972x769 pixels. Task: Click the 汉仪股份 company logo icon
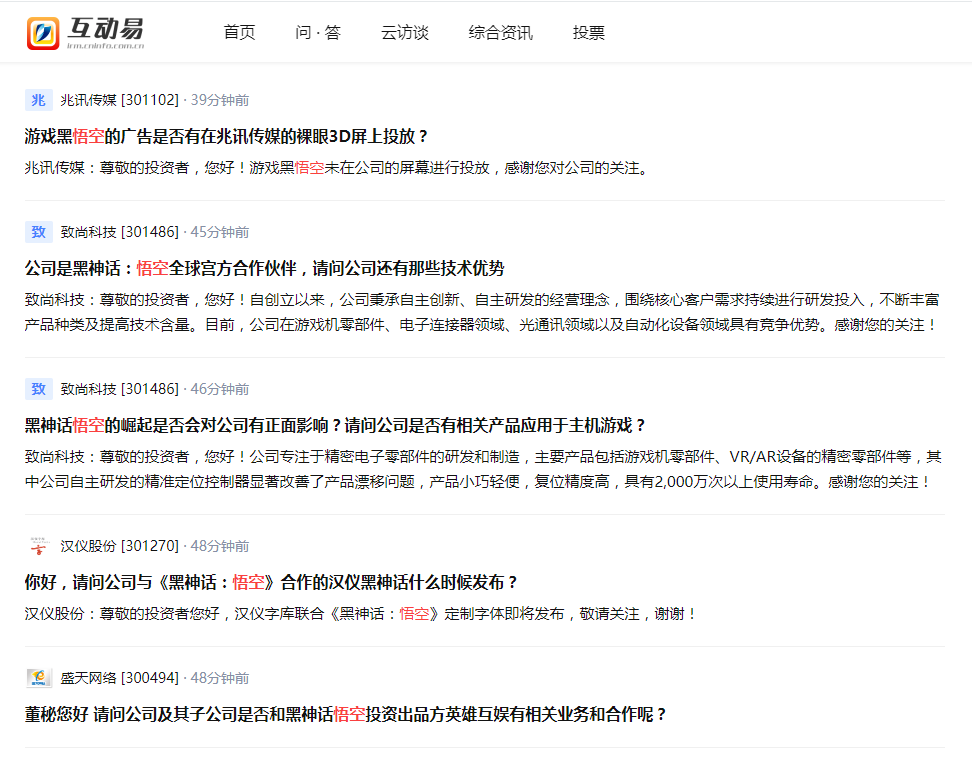pos(38,545)
